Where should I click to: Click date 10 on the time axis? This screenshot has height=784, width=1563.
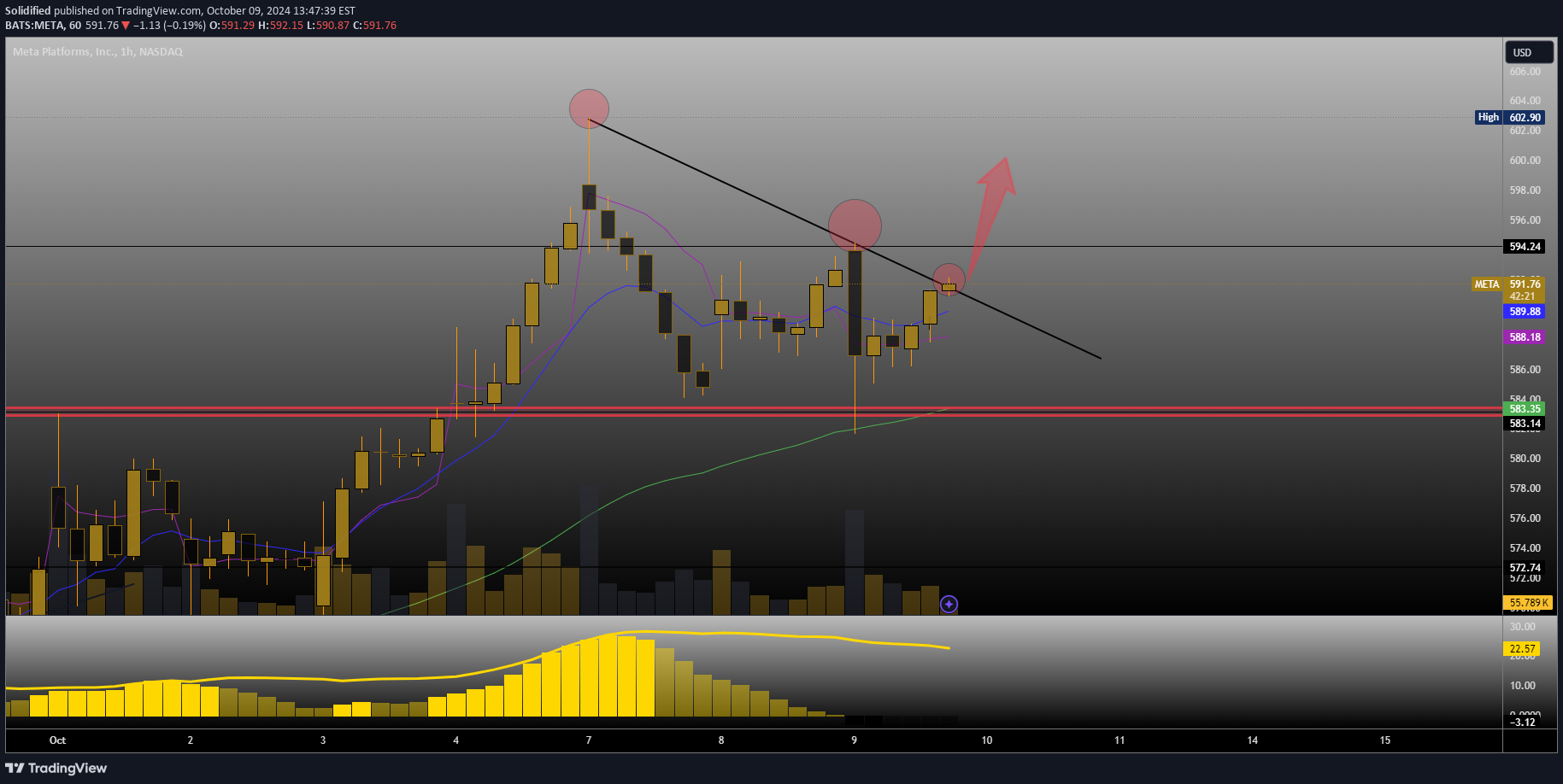coord(987,740)
